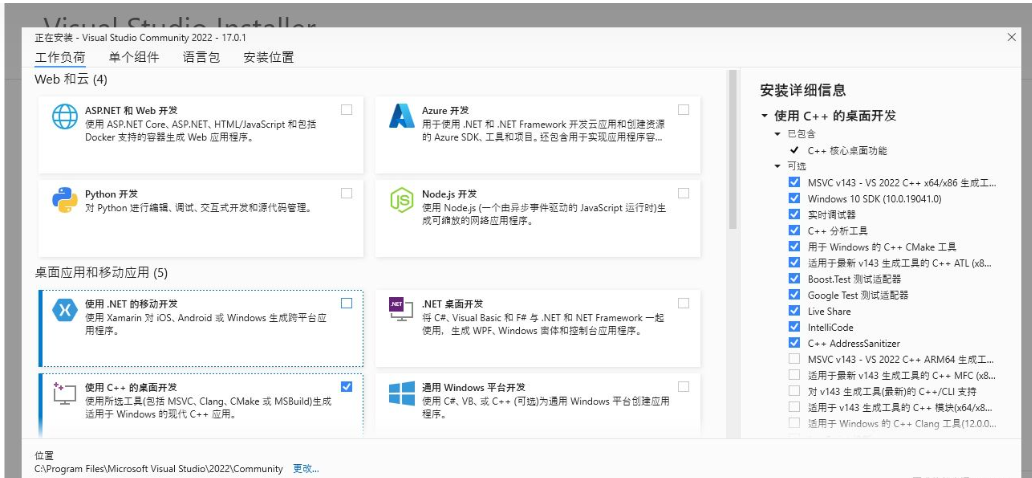Image resolution: width=1032 pixels, height=478 pixels.
Task: Check the 通用 Windows 平台开发 workload checkbox
Action: (x=683, y=386)
